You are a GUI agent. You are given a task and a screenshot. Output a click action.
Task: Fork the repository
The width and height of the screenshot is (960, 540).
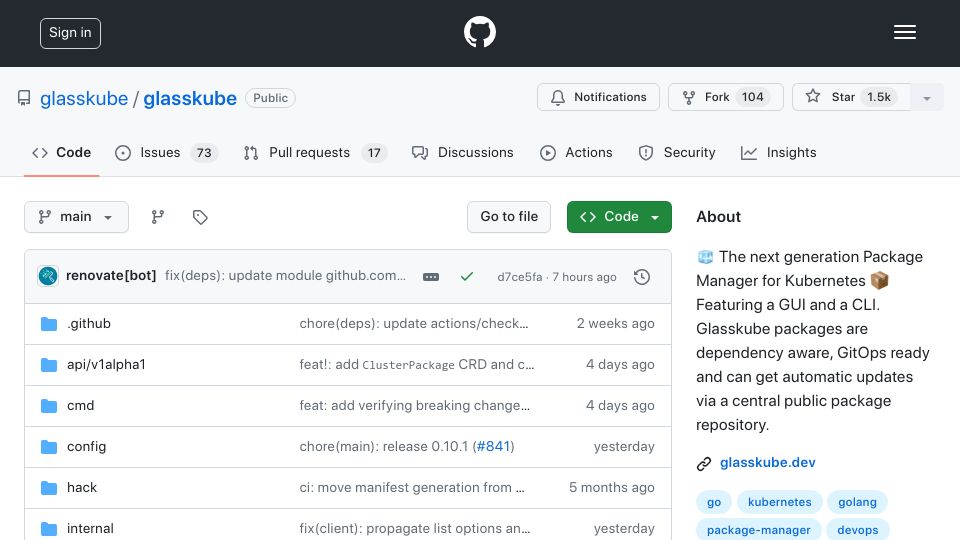[726, 97]
